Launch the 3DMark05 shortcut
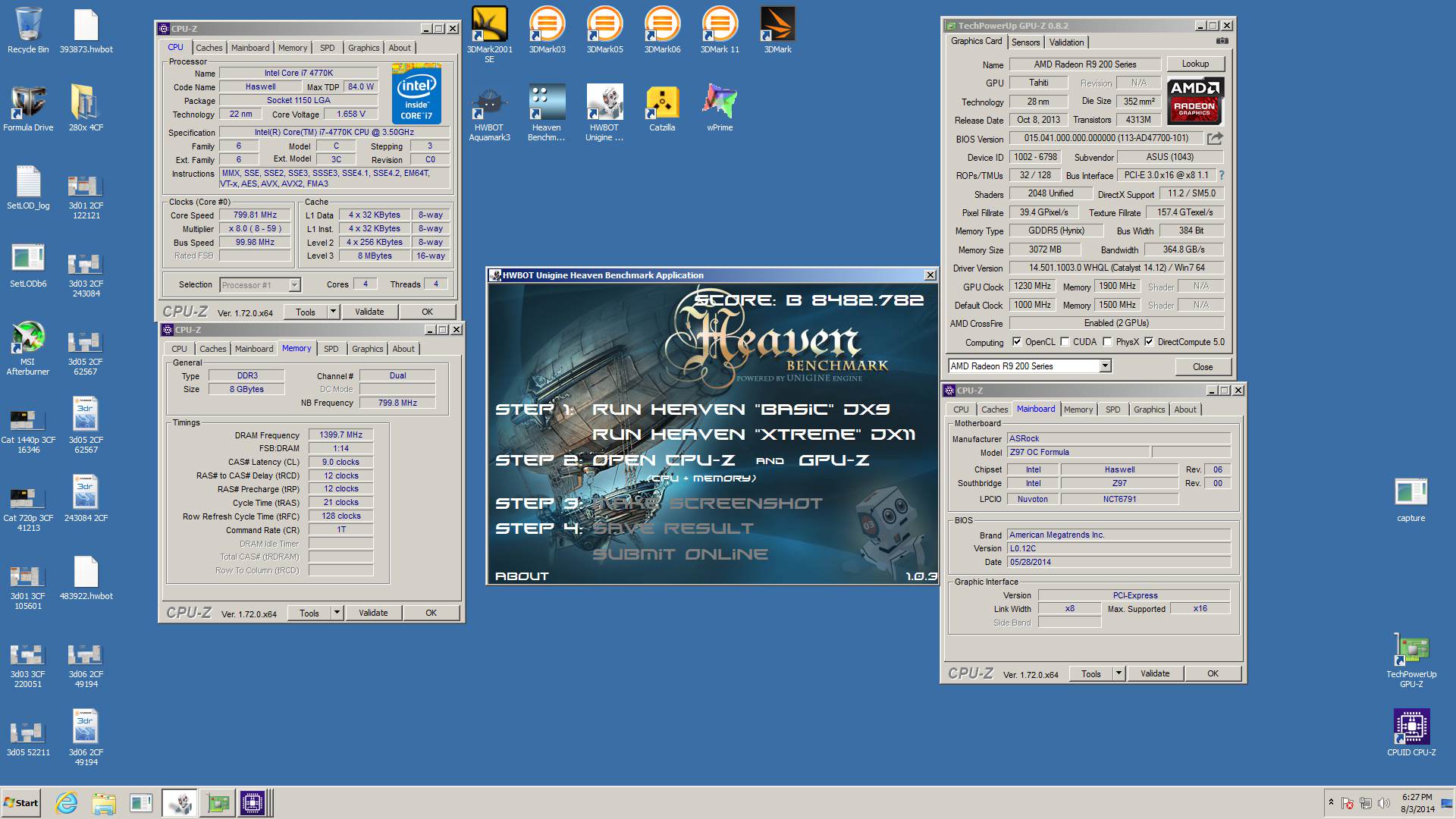The width and height of the screenshot is (1456, 819). point(604,30)
